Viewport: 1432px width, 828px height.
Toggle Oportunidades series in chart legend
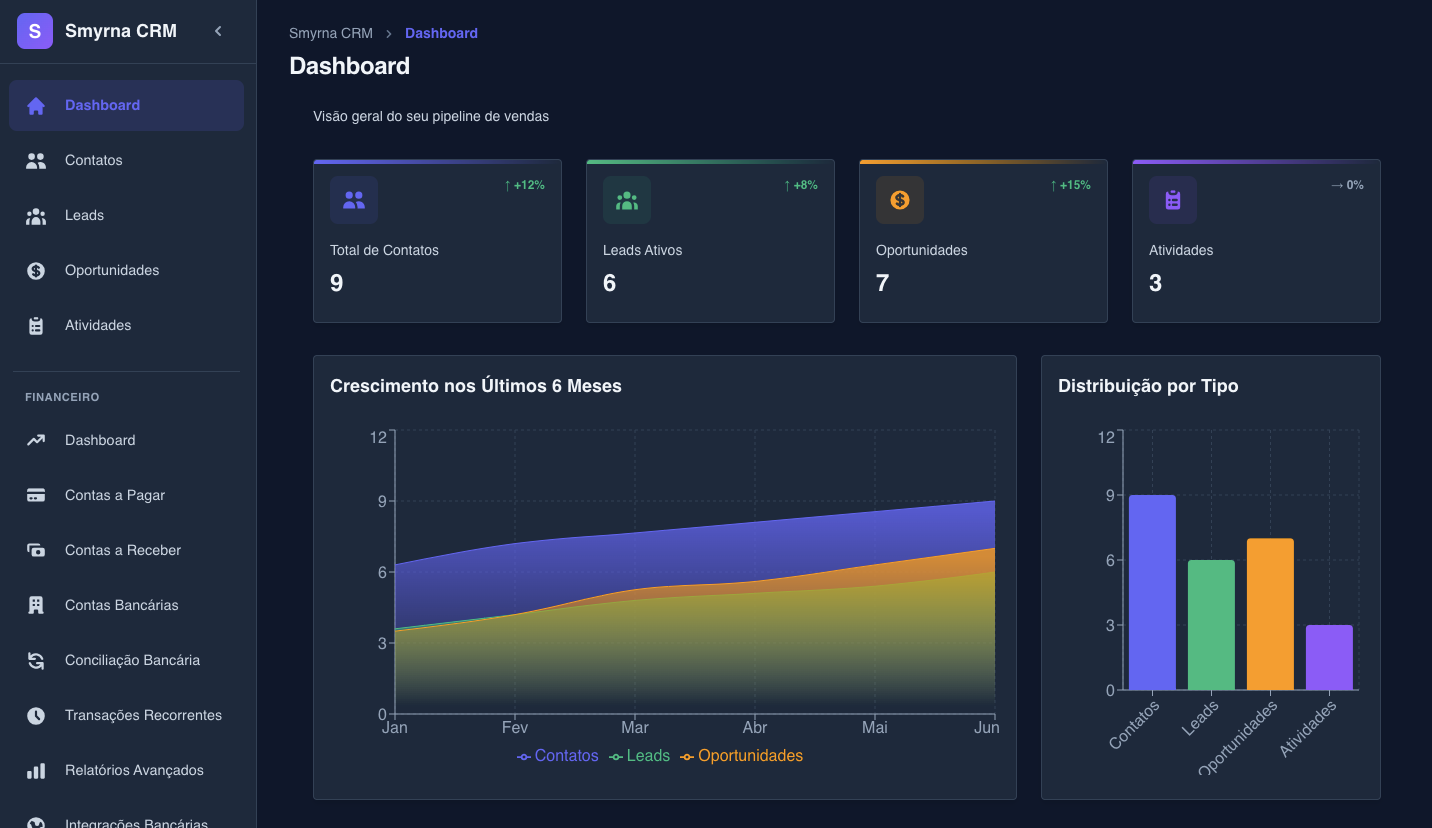(742, 756)
